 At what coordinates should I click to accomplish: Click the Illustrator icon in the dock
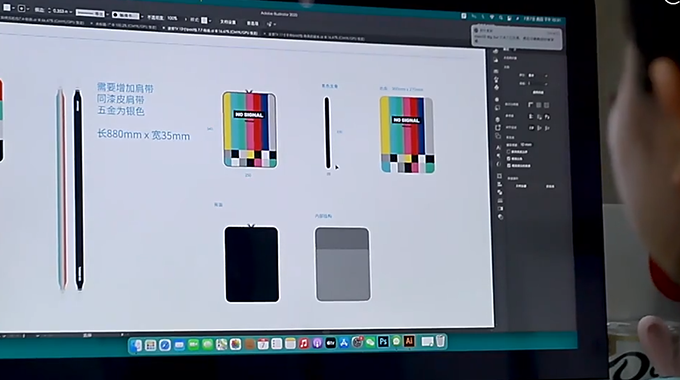[409, 341]
